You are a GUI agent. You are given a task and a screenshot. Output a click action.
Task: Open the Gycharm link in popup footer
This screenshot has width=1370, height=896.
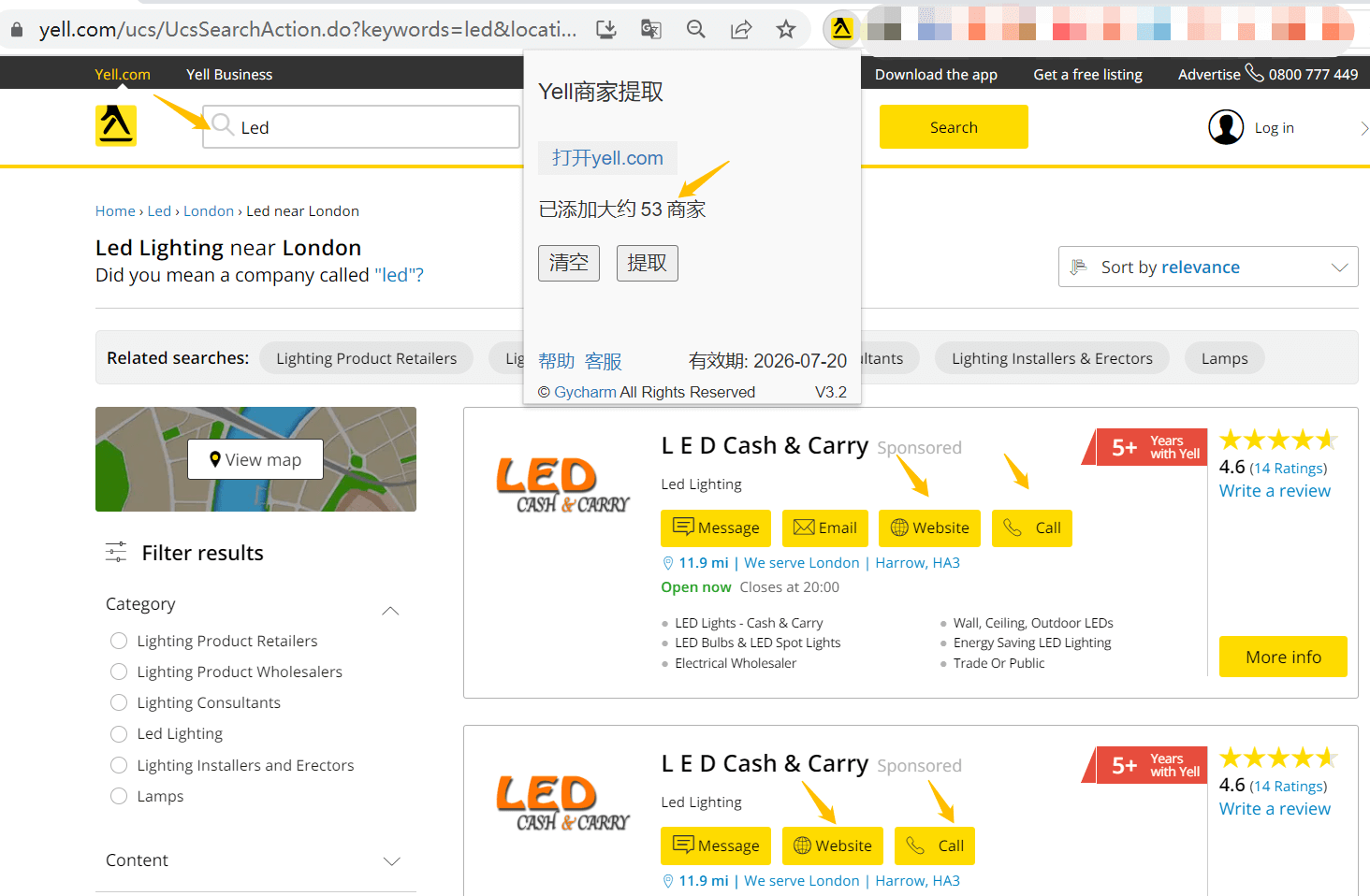coord(585,392)
